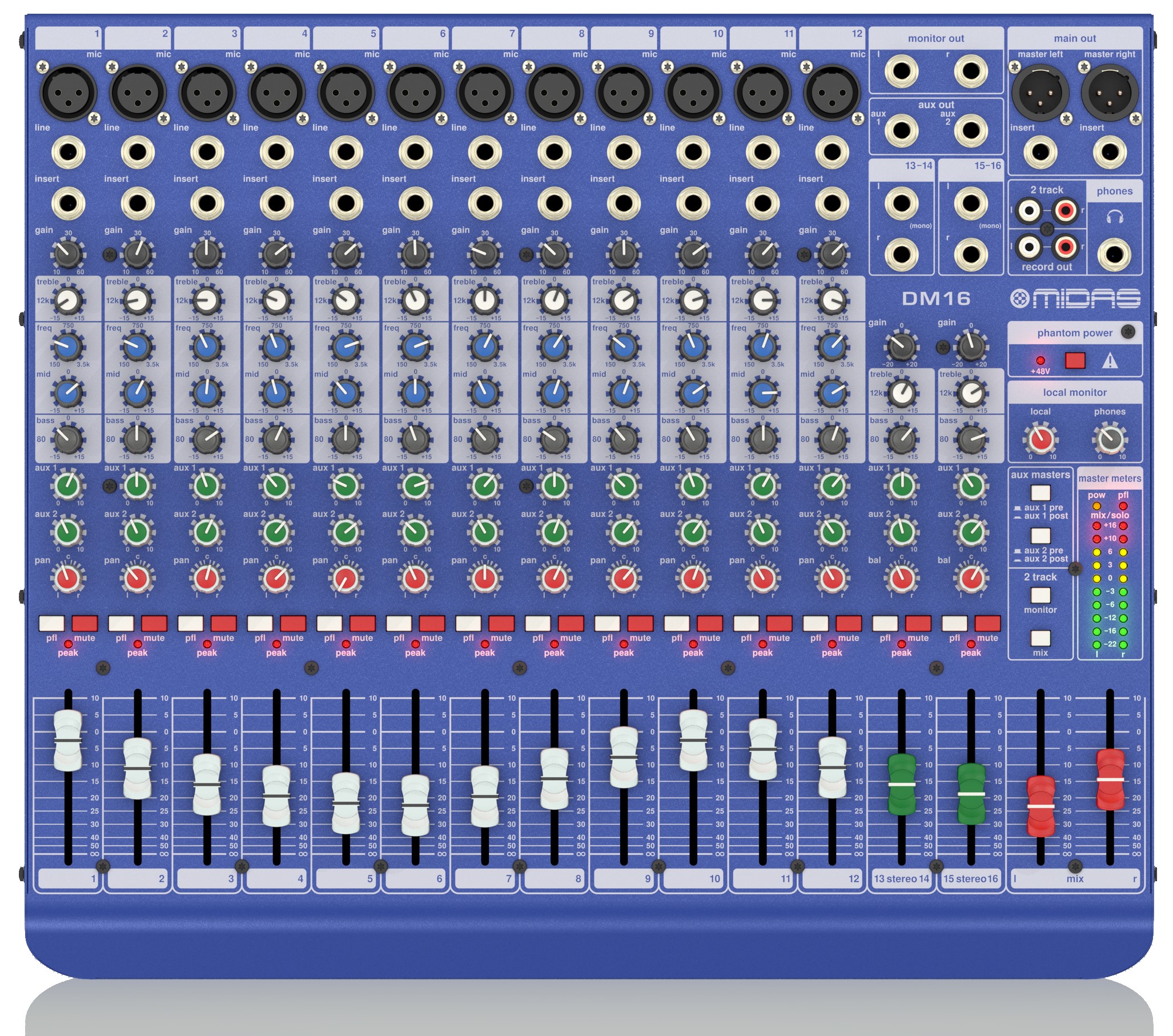Viewport: 1173px width, 1036px height.
Task: Toggle the aux 1 pre/post button
Action: click(x=1041, y=493)
